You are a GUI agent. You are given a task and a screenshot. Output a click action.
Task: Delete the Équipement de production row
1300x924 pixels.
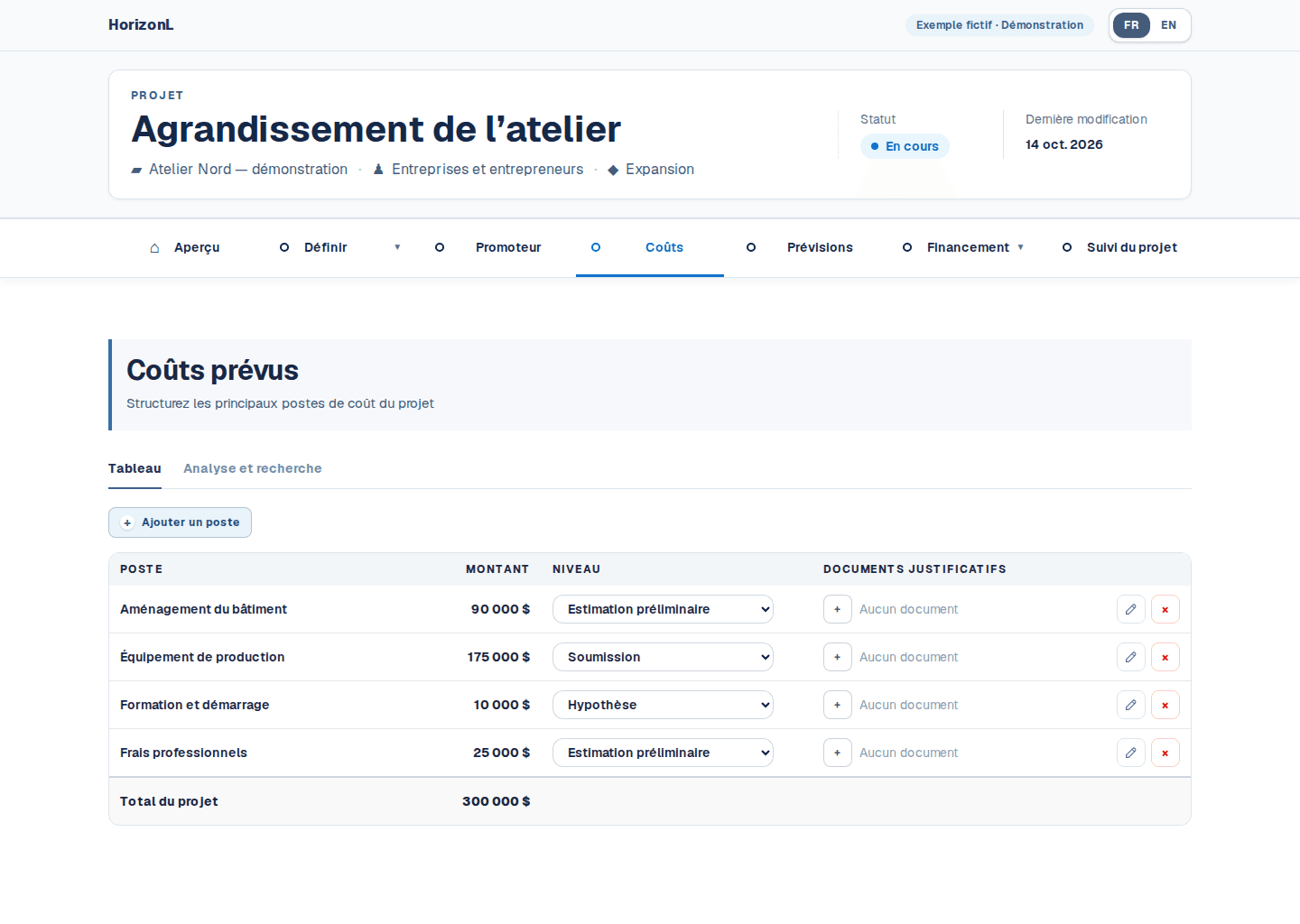click(1165, 657)
